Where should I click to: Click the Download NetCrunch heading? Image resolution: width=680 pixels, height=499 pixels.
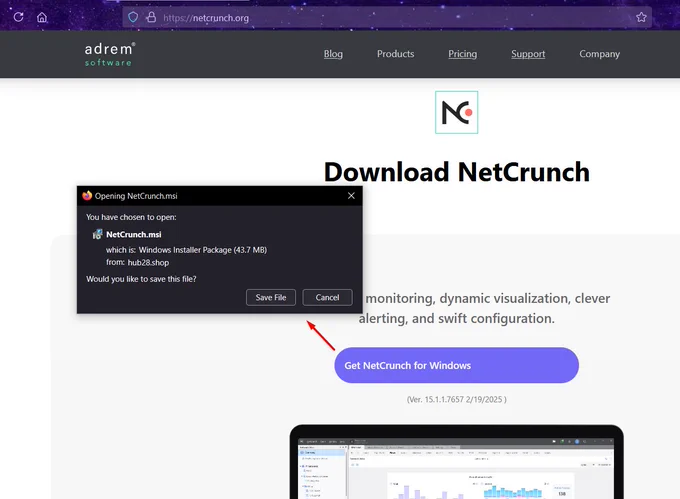(x=457, y=172)
